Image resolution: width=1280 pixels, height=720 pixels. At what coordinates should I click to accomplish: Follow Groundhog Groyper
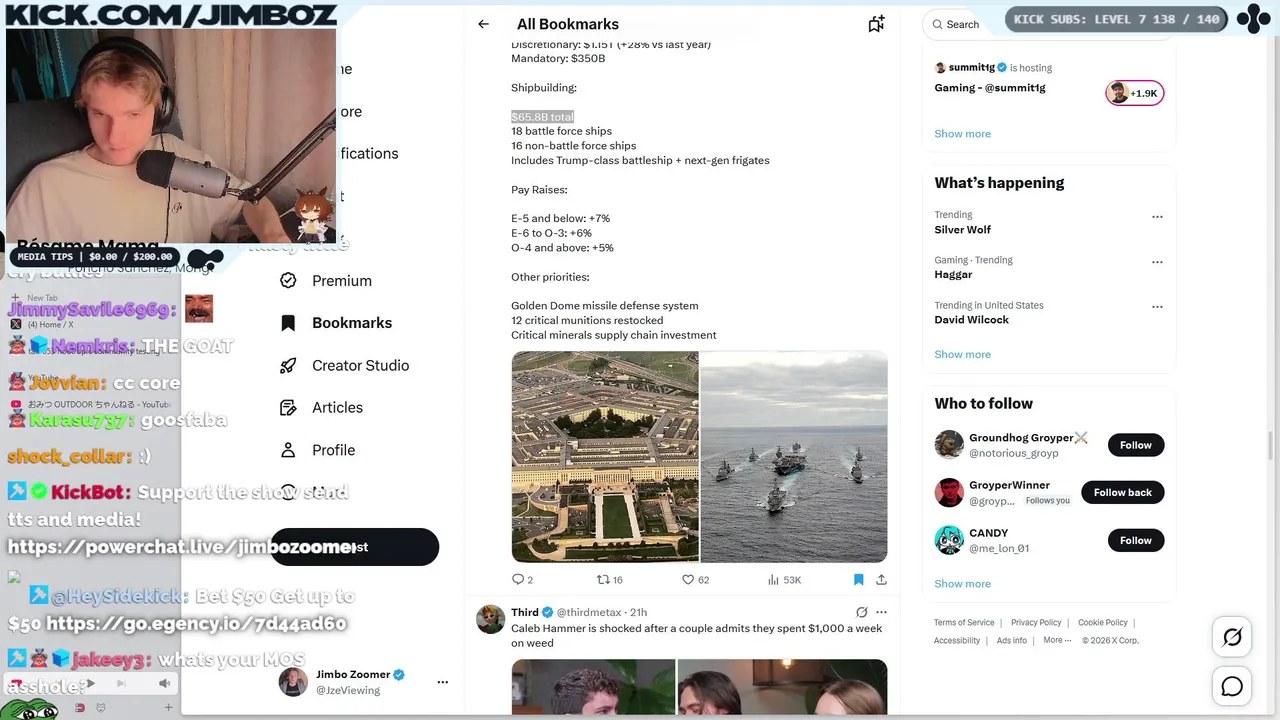pos(1135,445)
